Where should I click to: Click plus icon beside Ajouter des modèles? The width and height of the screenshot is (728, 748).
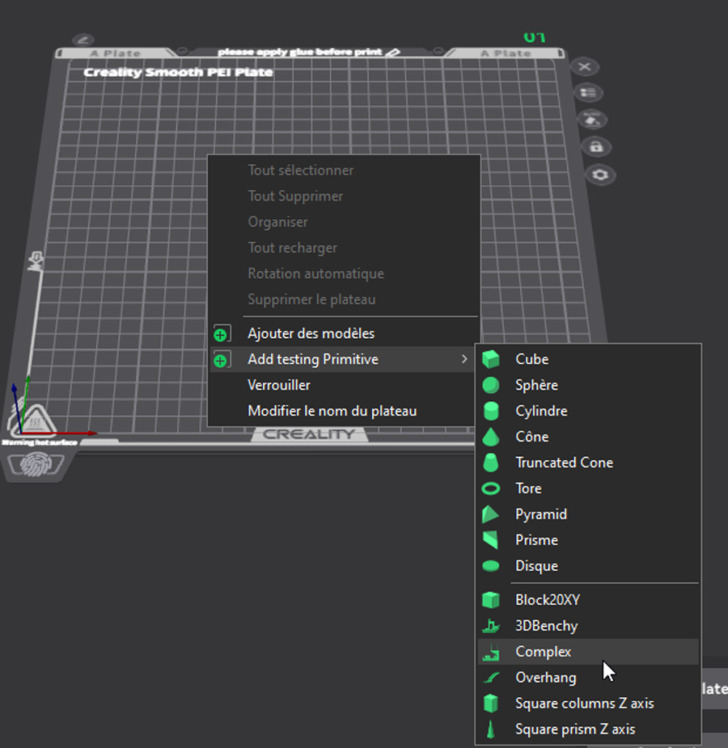click(221, 334)
